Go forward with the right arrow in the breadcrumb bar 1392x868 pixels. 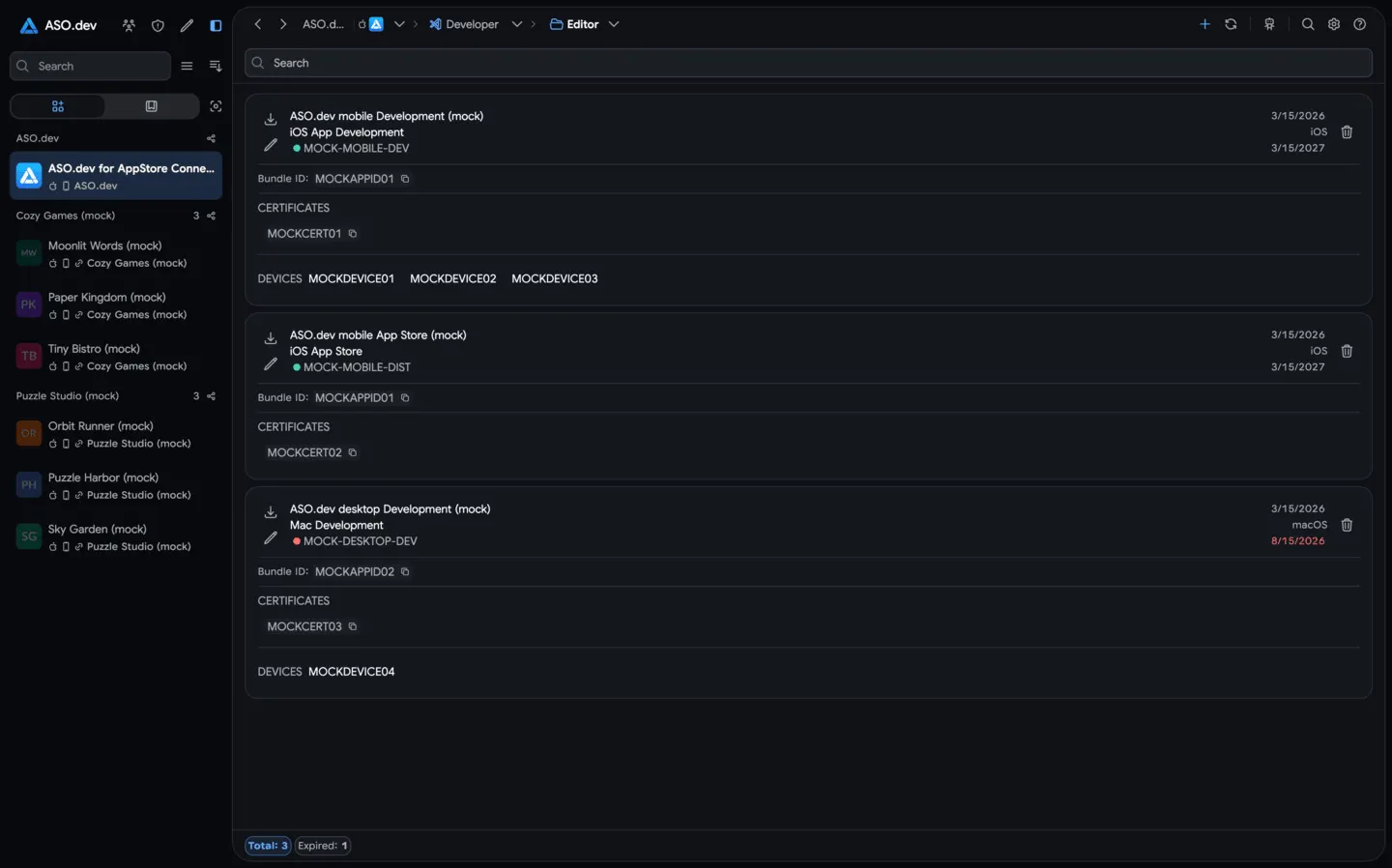[283, 24]
